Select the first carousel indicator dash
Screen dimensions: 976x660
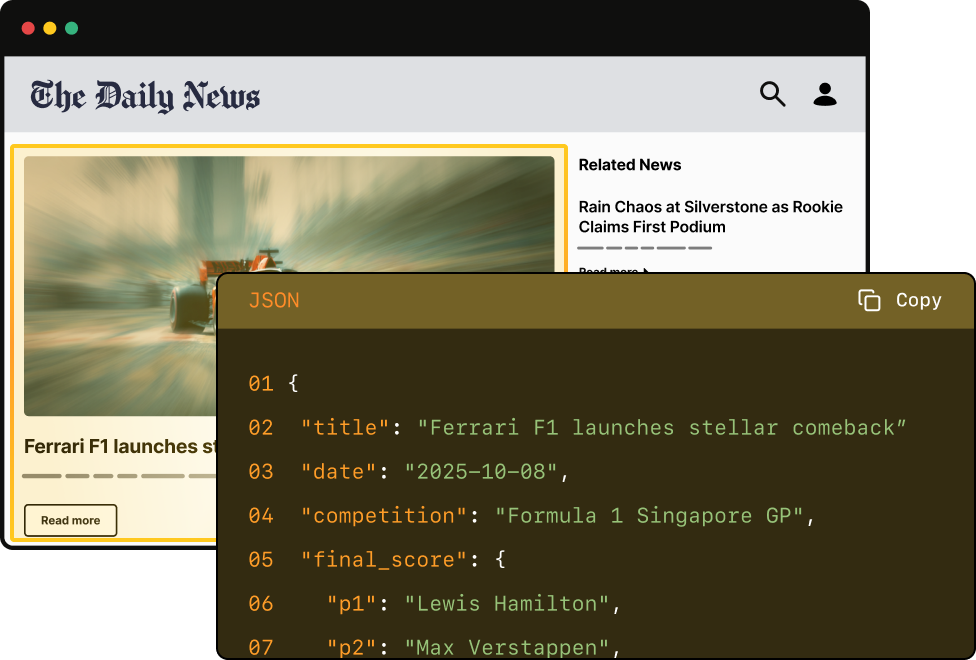[40, 477]
